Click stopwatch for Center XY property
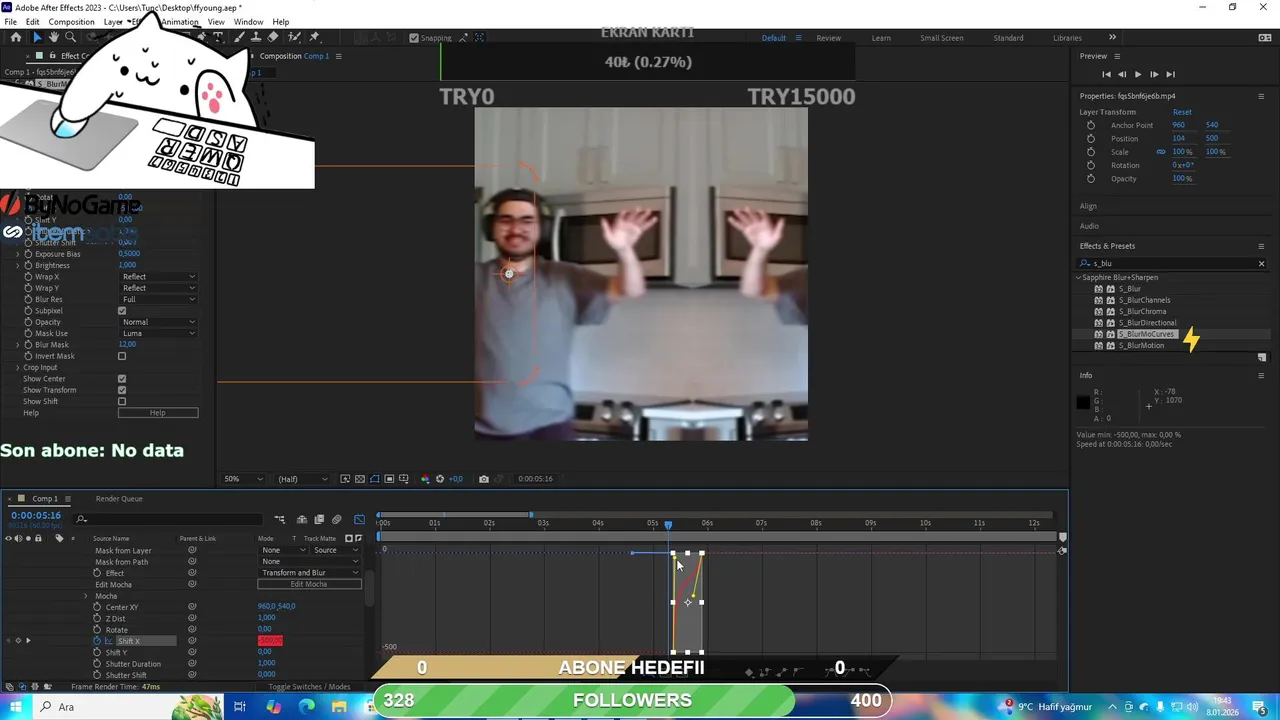Screen dimensions: 1280x720 97,607
